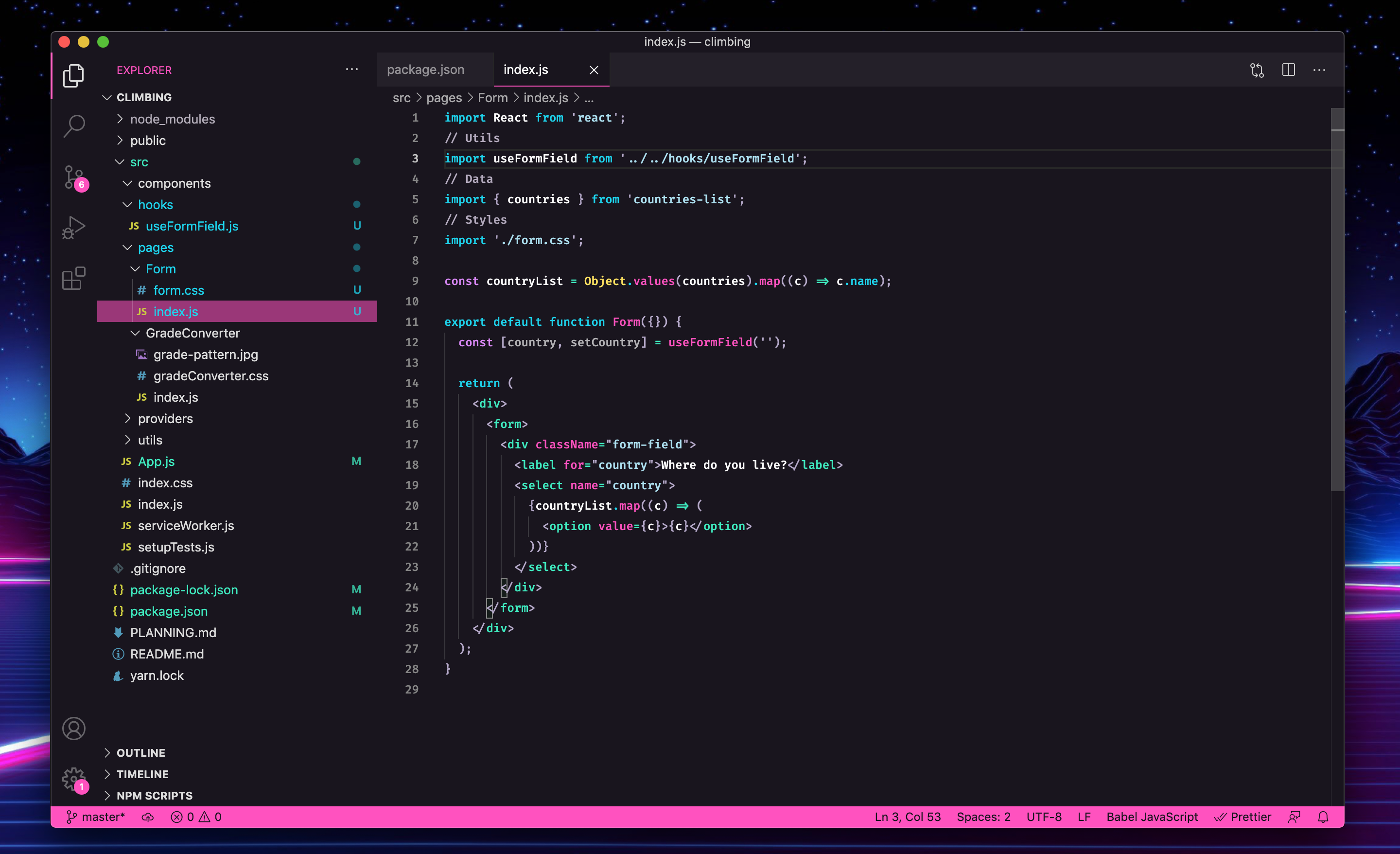Open the Run and Debug view
Screen dimensions: 1400x854
[74, 228]
